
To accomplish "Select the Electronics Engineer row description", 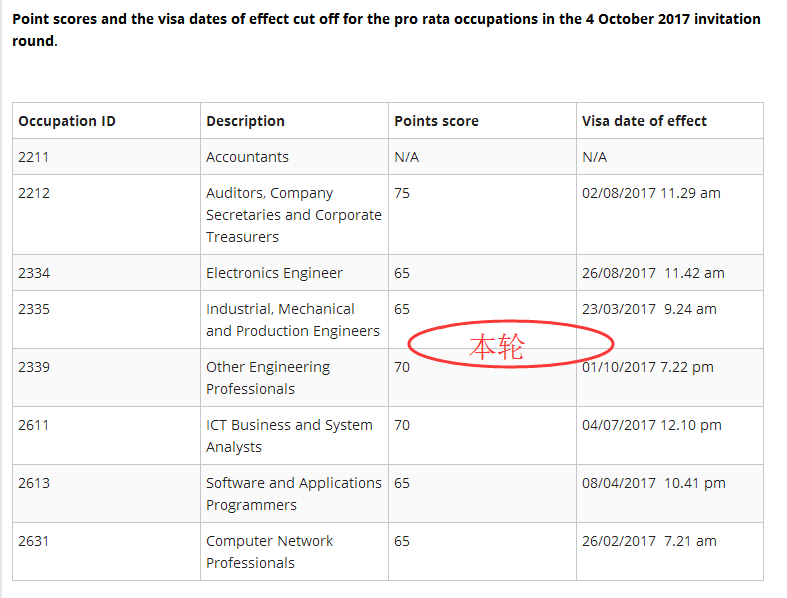I will pos(274,273).
